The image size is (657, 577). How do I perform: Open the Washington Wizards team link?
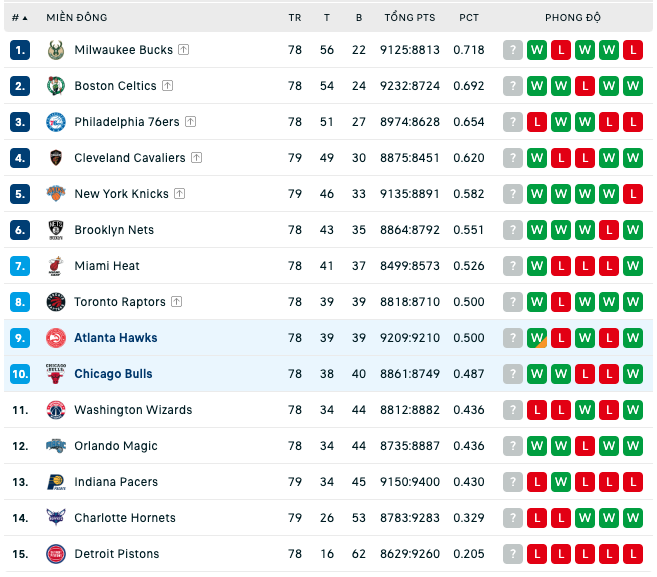point(133,410)
